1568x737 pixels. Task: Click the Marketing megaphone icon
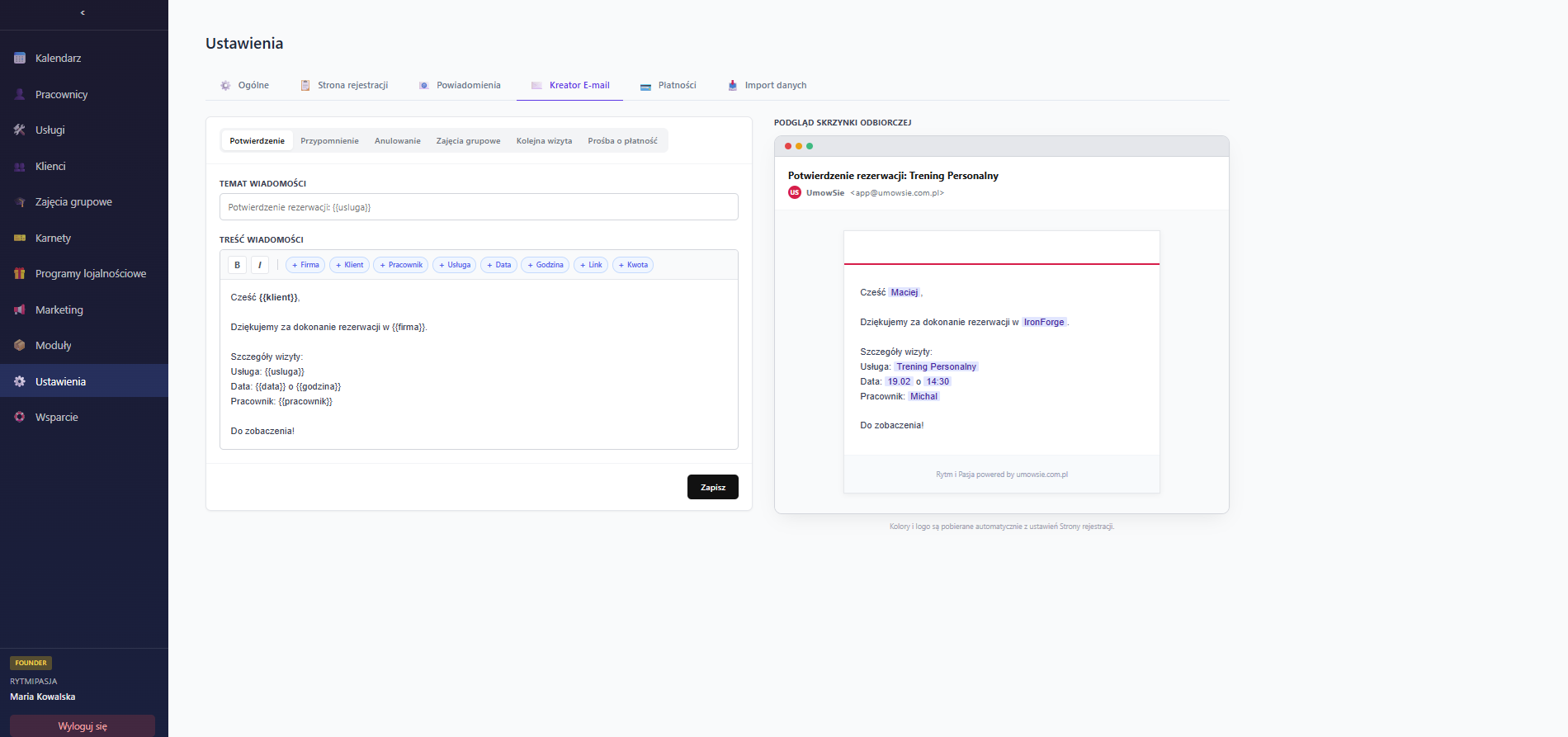[x=20, y=309]
